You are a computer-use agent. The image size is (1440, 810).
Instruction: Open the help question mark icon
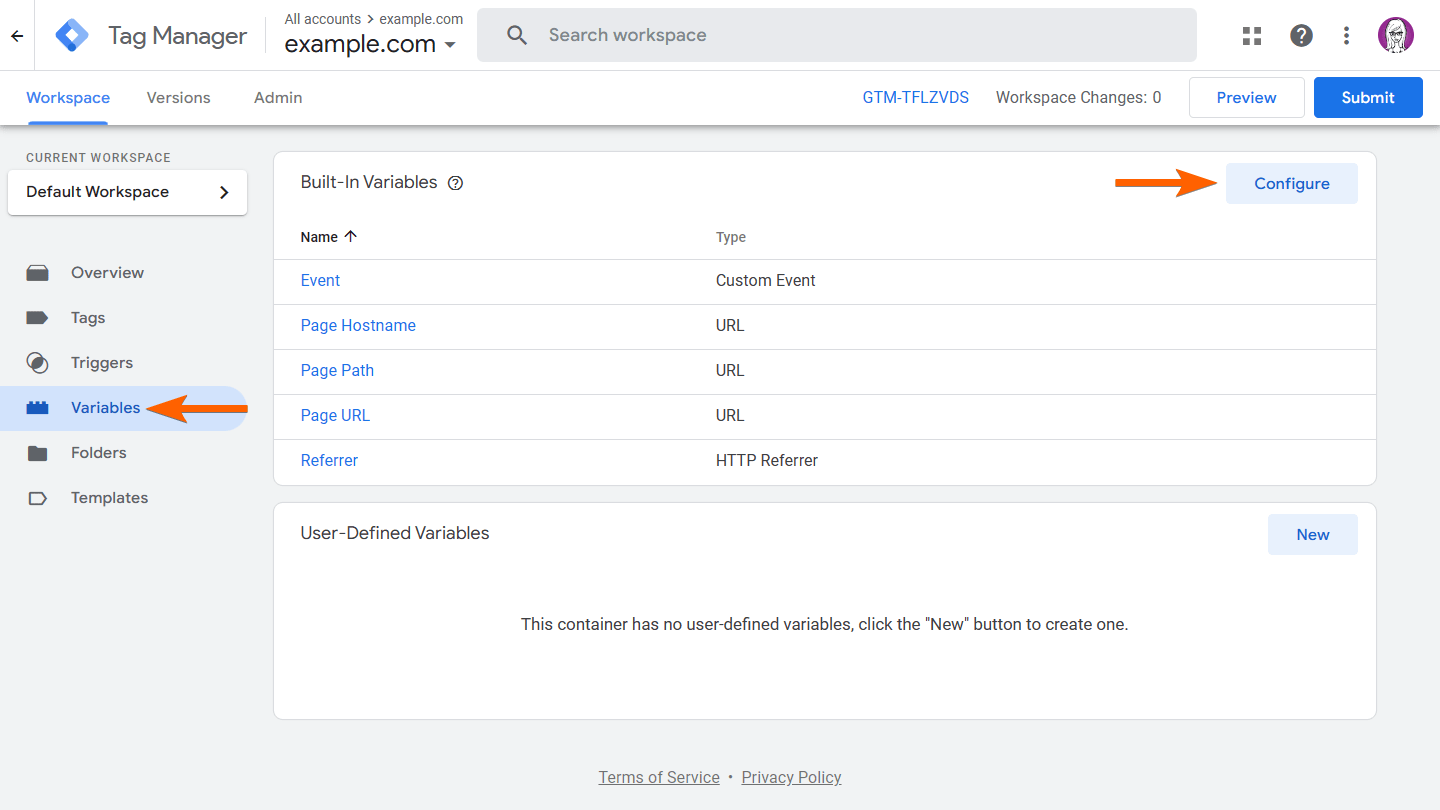pyautogui.click(x=1300, y=36)
